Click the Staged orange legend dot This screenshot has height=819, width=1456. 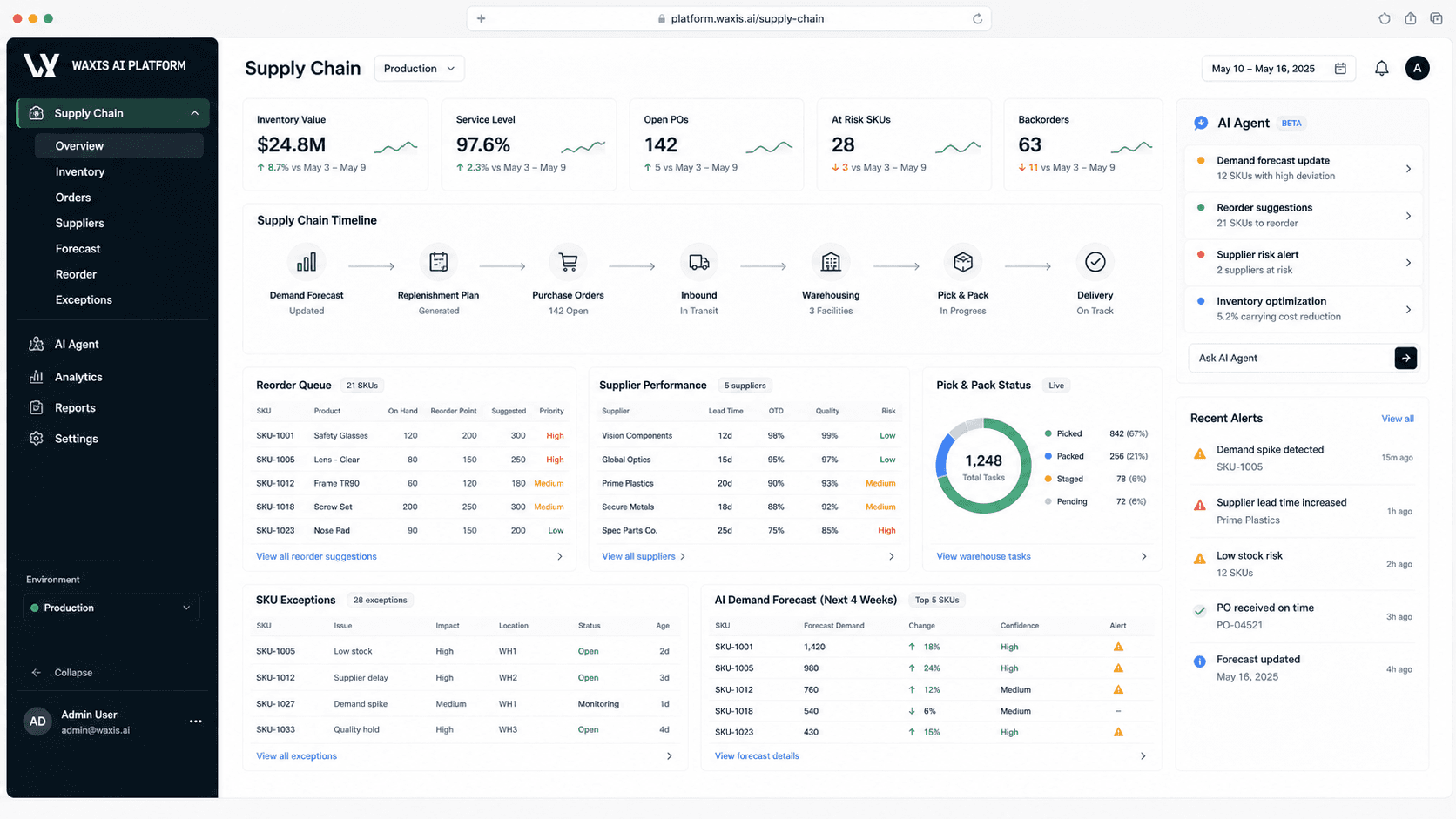point(1048,479)
